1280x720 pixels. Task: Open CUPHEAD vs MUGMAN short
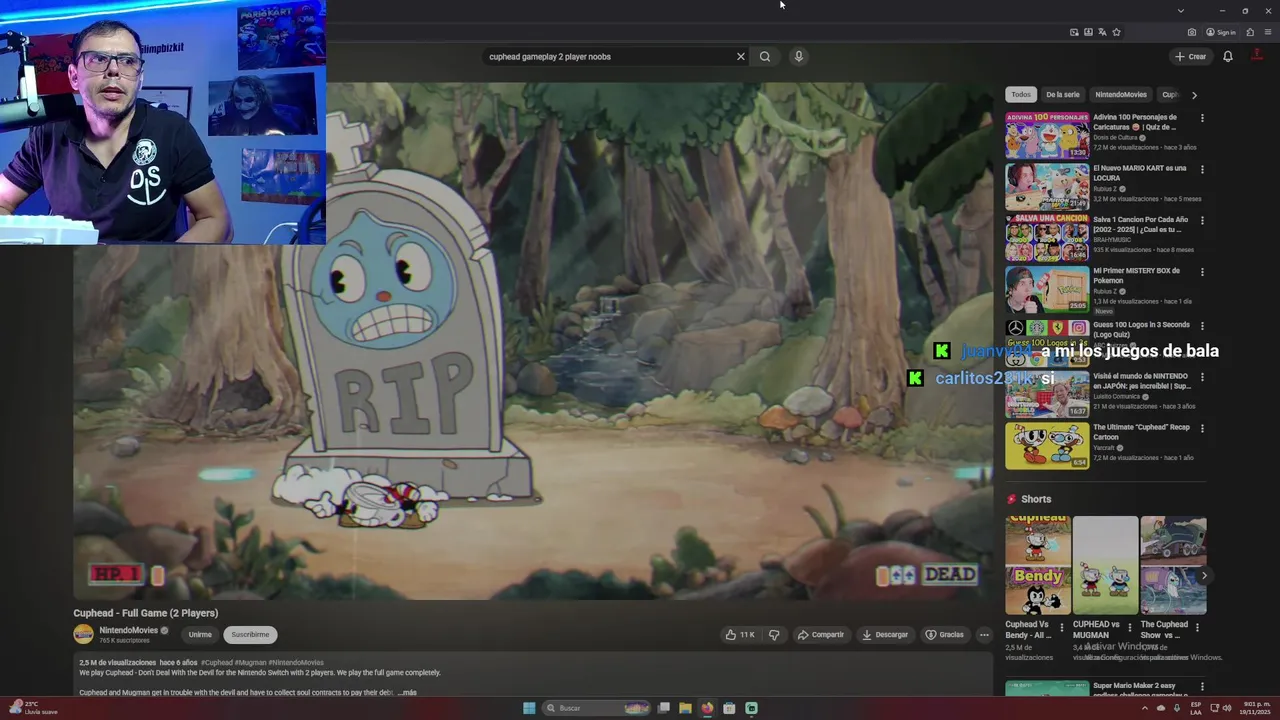tap(1105, 565)
